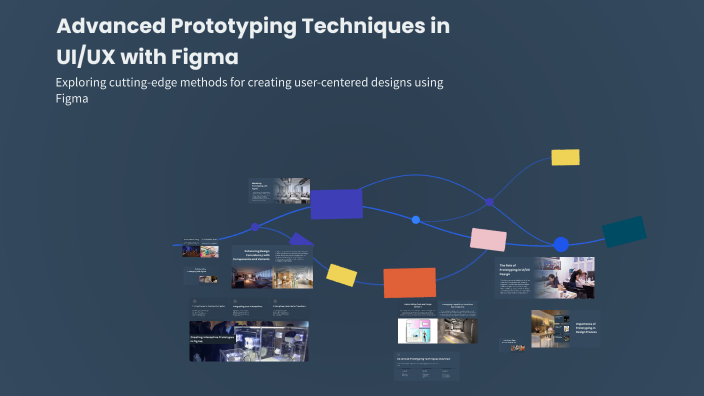Open the small slide with colorful pink-teal image

coord(210,248)
